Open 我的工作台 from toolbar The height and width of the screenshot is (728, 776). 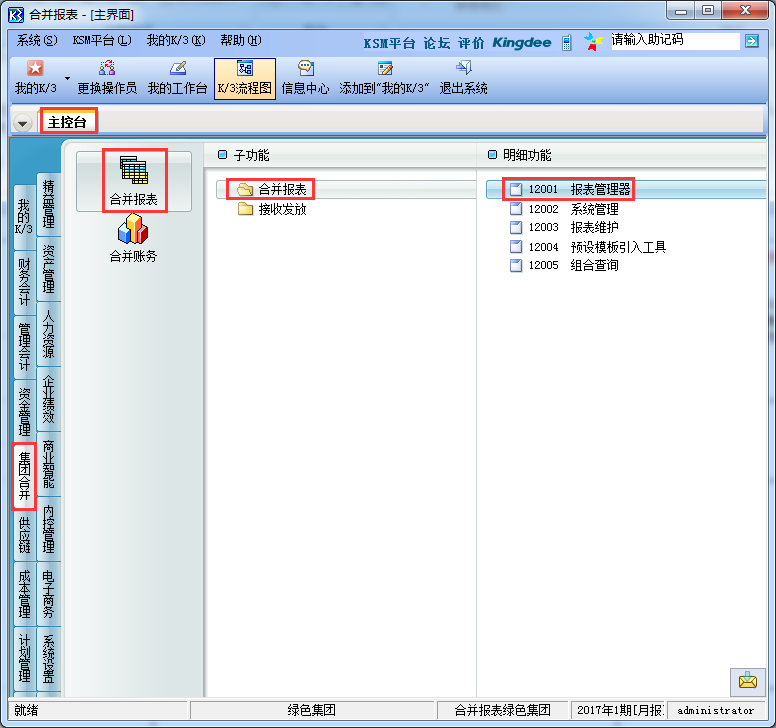click(177, 78)
